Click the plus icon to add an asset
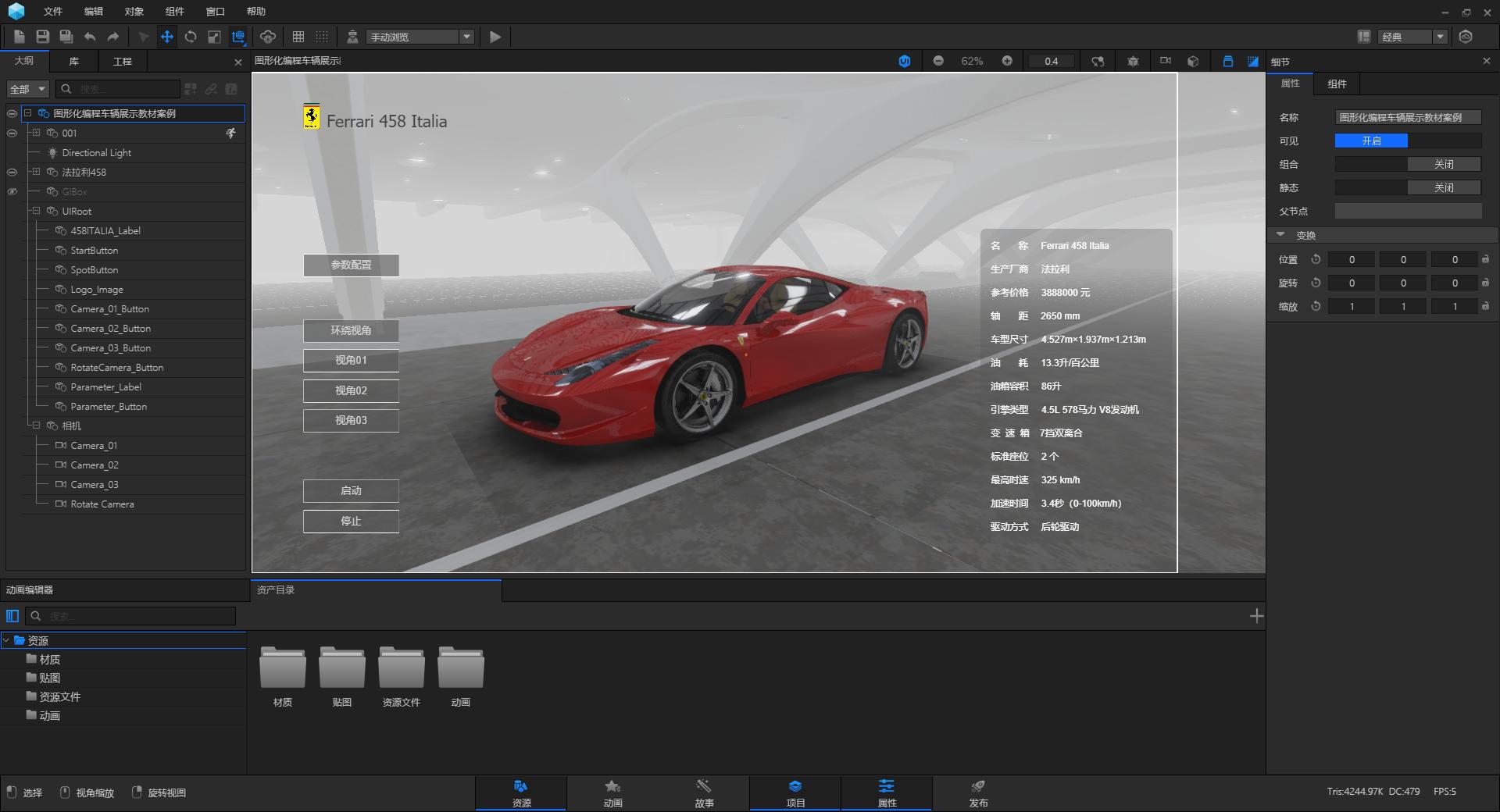The image size is (1500, 812). tap(1256, 616)
